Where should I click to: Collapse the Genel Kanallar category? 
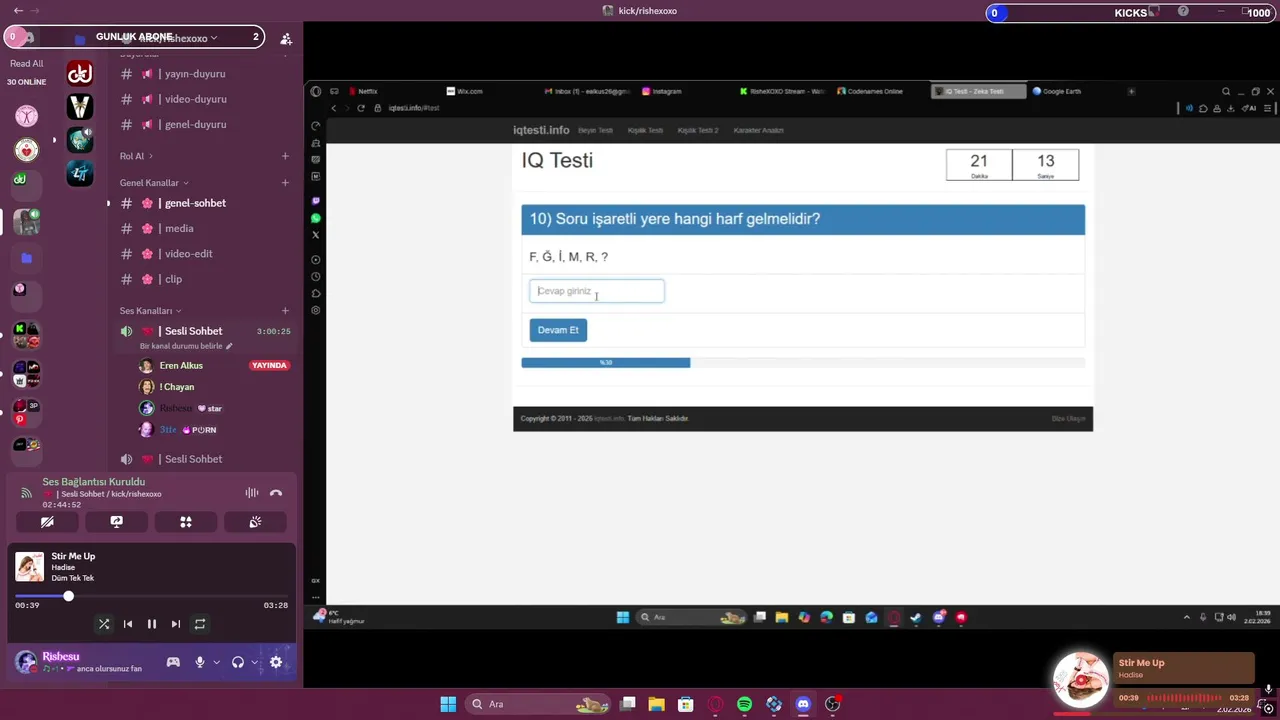(154, 183)
